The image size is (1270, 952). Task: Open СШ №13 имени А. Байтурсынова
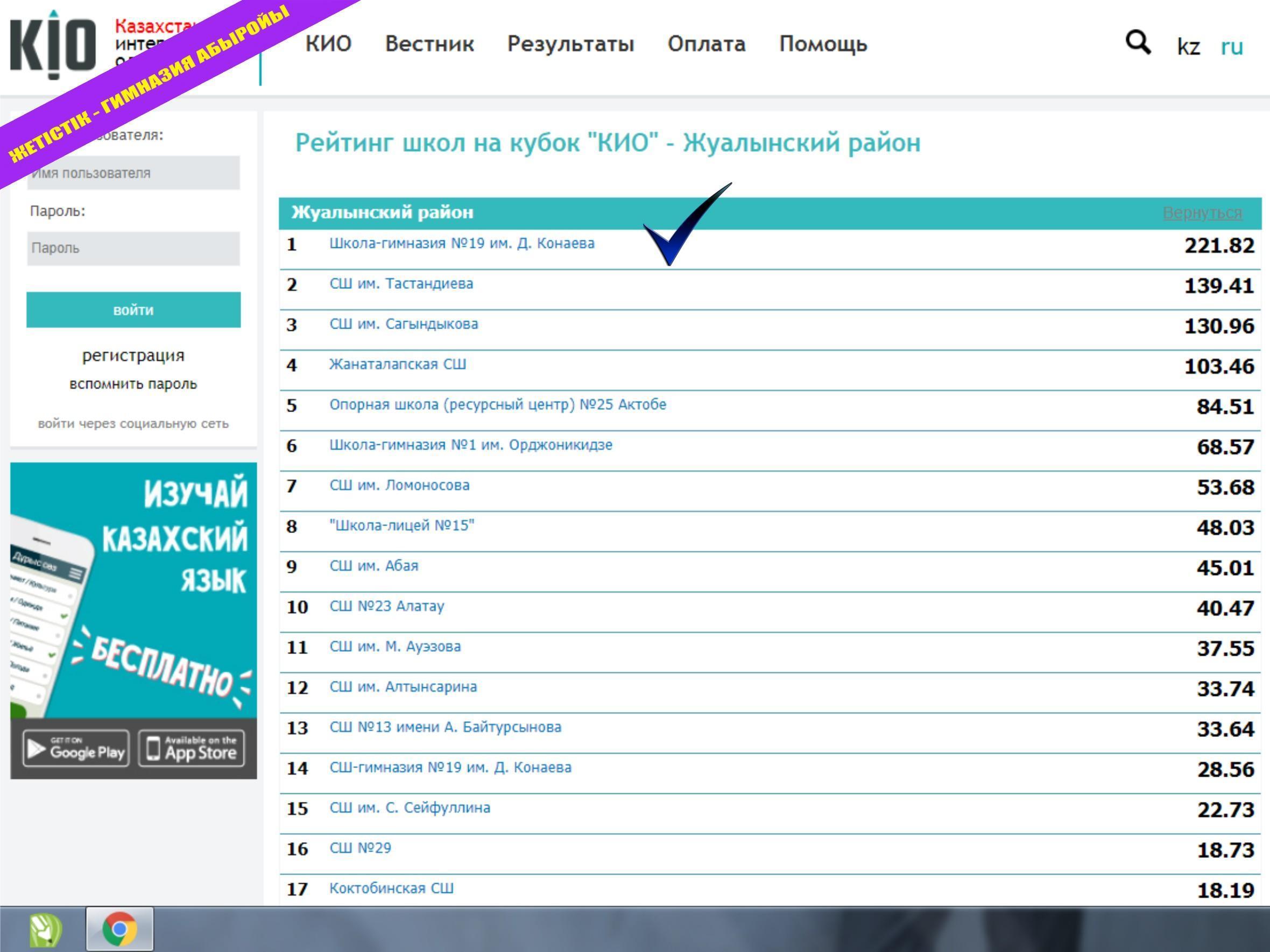click(x=445, y=727)
